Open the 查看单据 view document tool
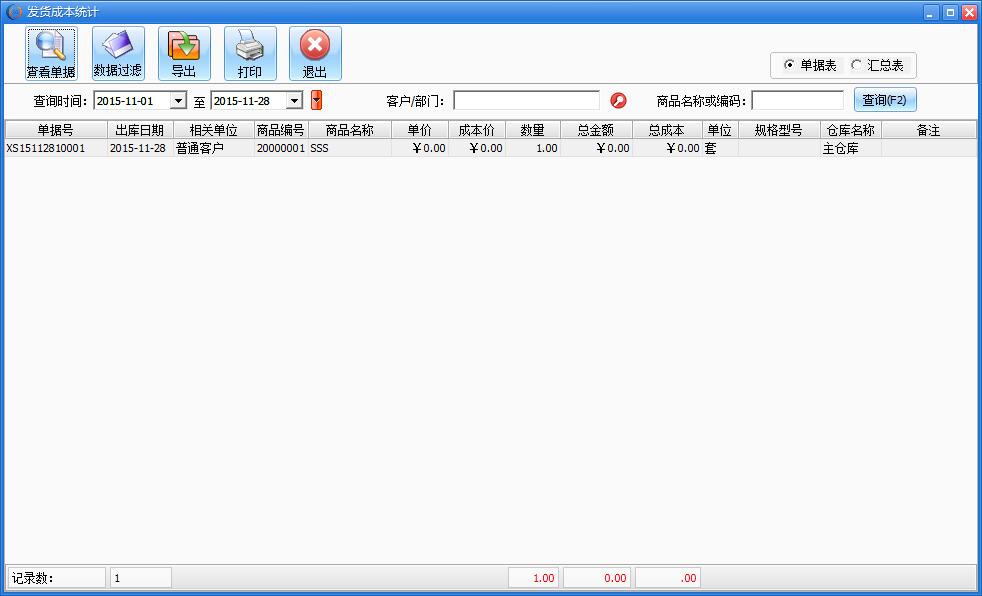Screen dimensions: 982x596 [51, 53]
